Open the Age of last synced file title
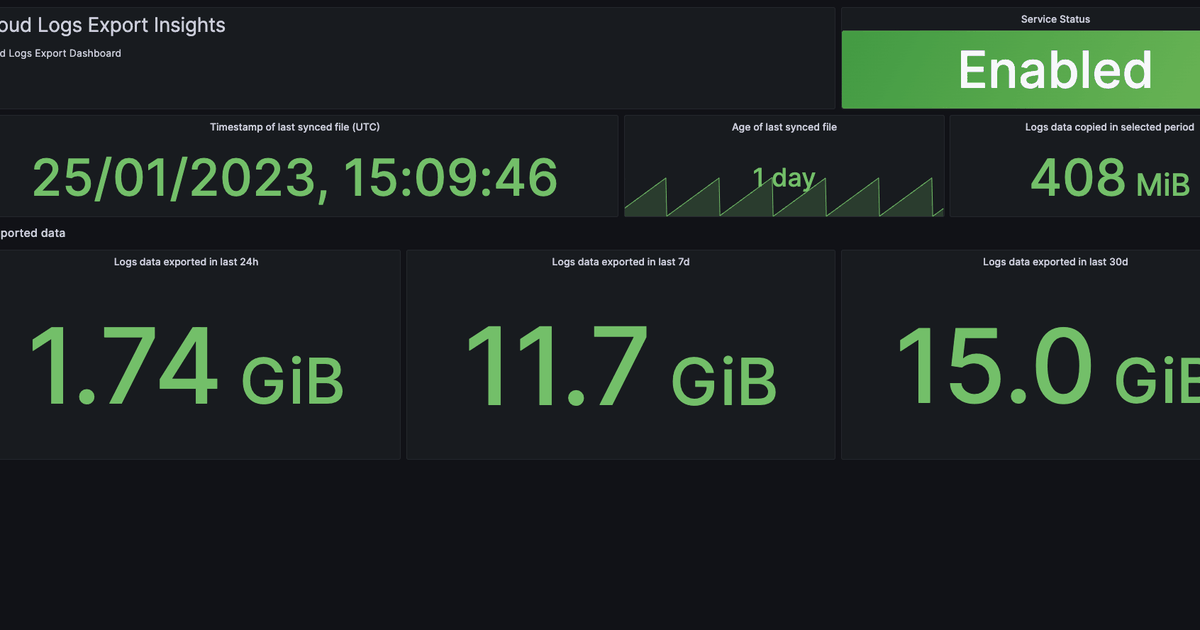Screen dimensions: 1200x630 (784, 127)
